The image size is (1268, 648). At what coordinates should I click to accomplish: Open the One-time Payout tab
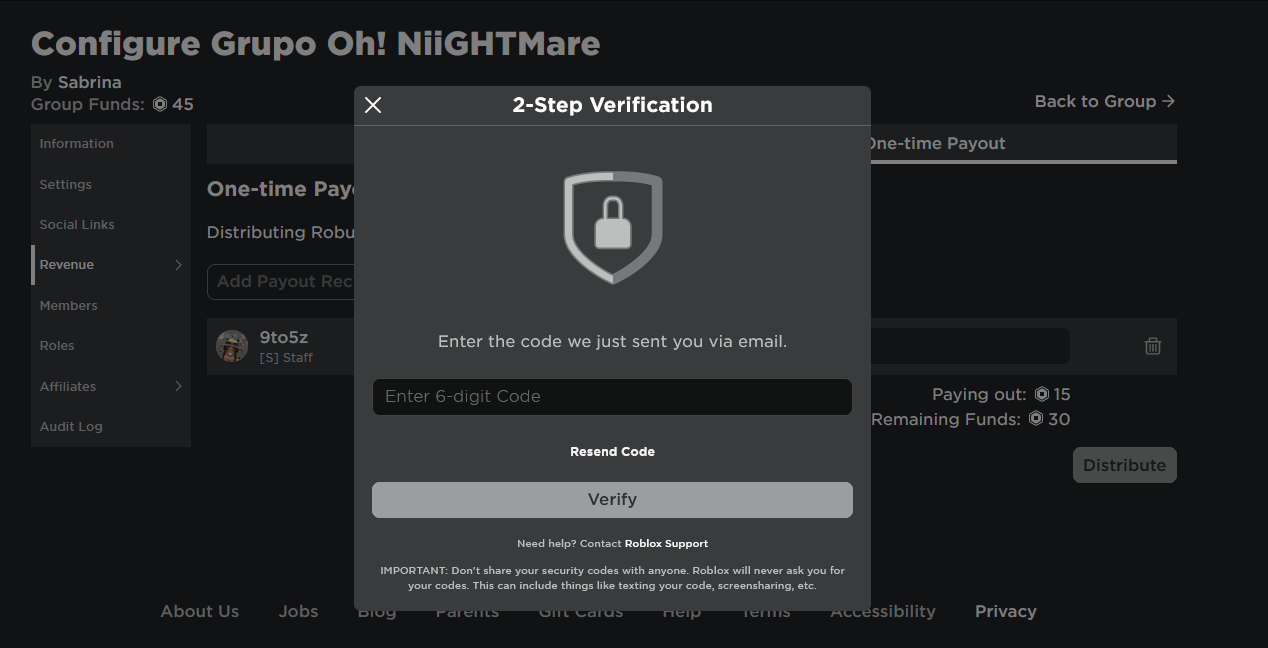937,143
